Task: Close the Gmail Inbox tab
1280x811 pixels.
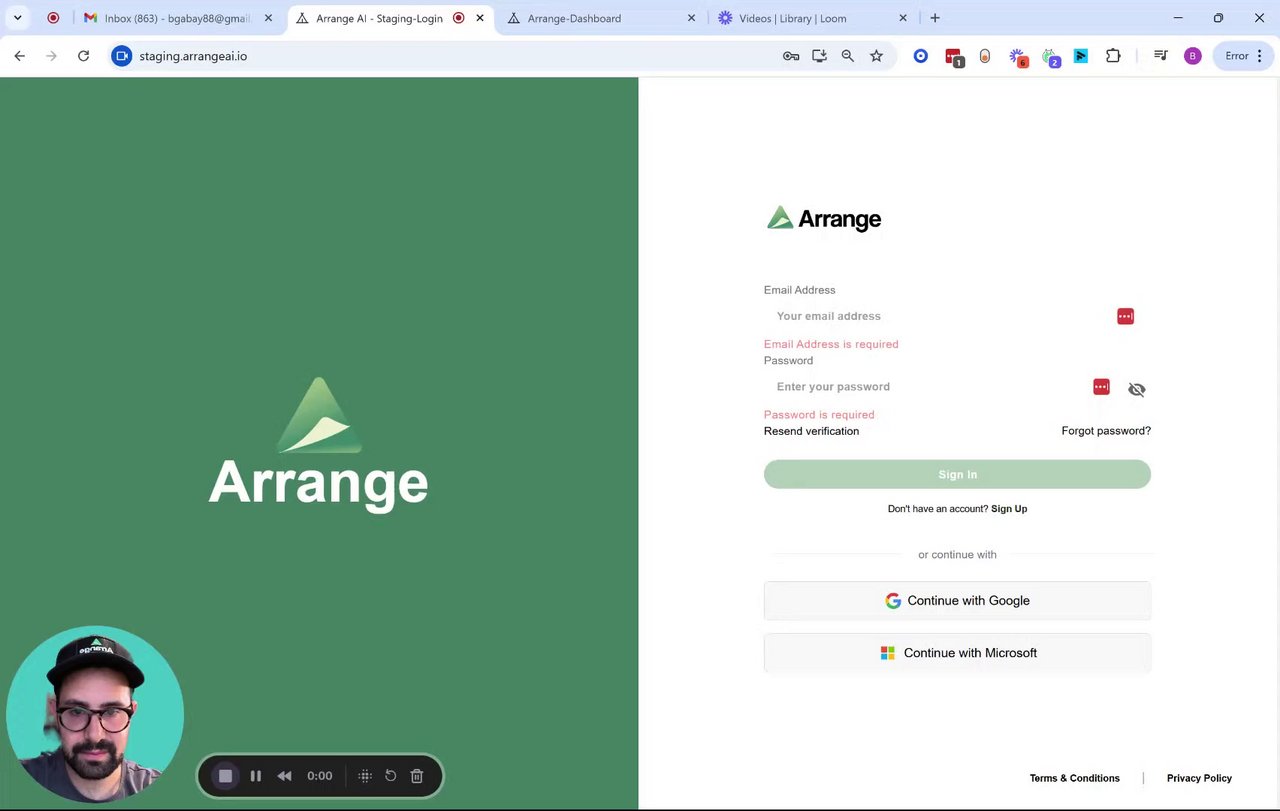Action: (268, 18)
